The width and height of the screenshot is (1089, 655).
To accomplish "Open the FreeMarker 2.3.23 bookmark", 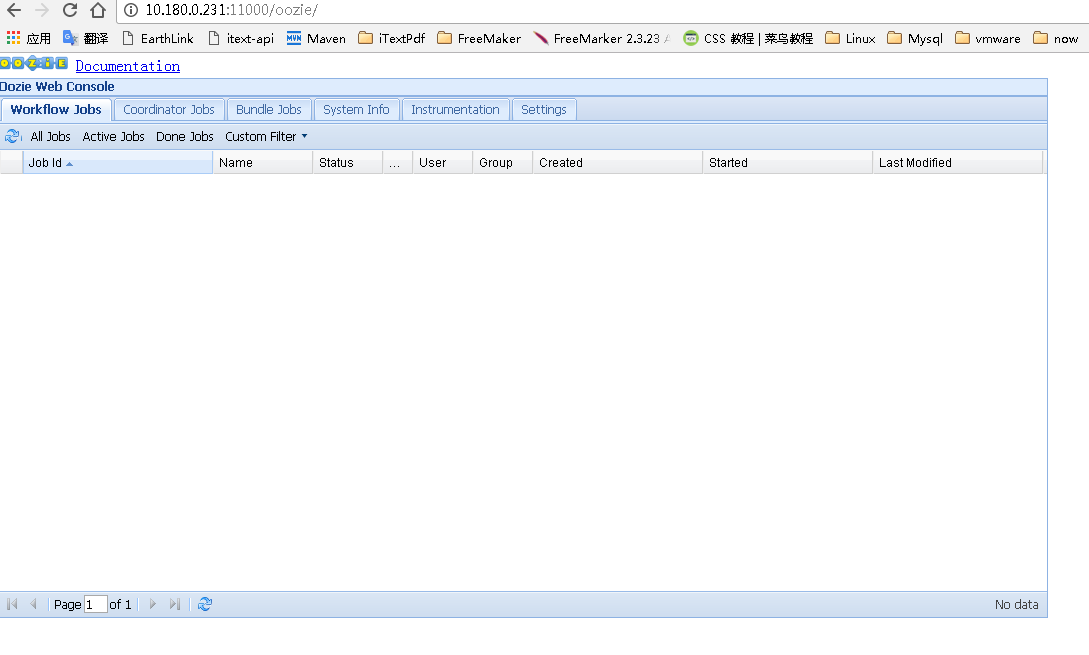I will tap(601, 38).
